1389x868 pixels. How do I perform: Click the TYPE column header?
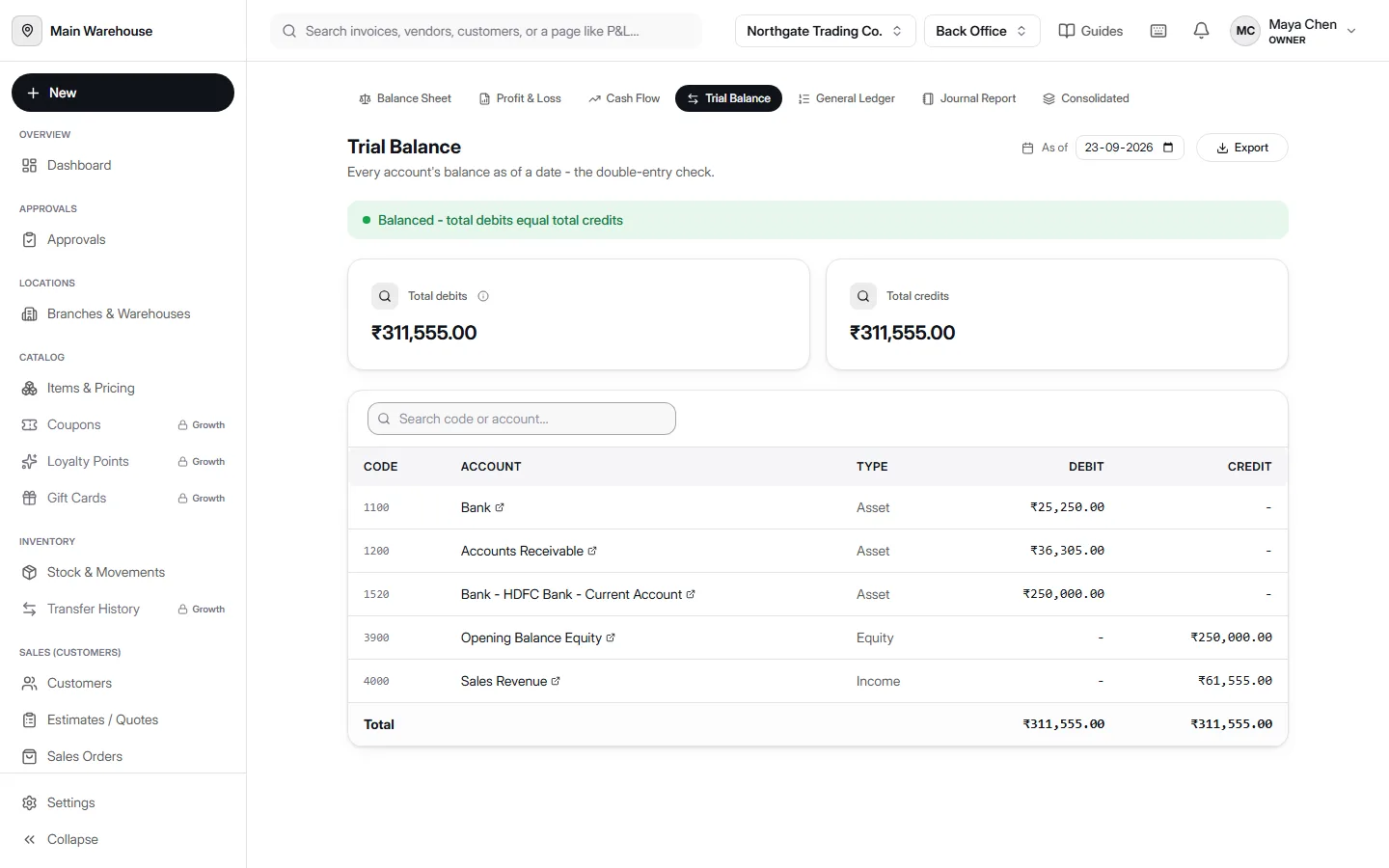872,466
